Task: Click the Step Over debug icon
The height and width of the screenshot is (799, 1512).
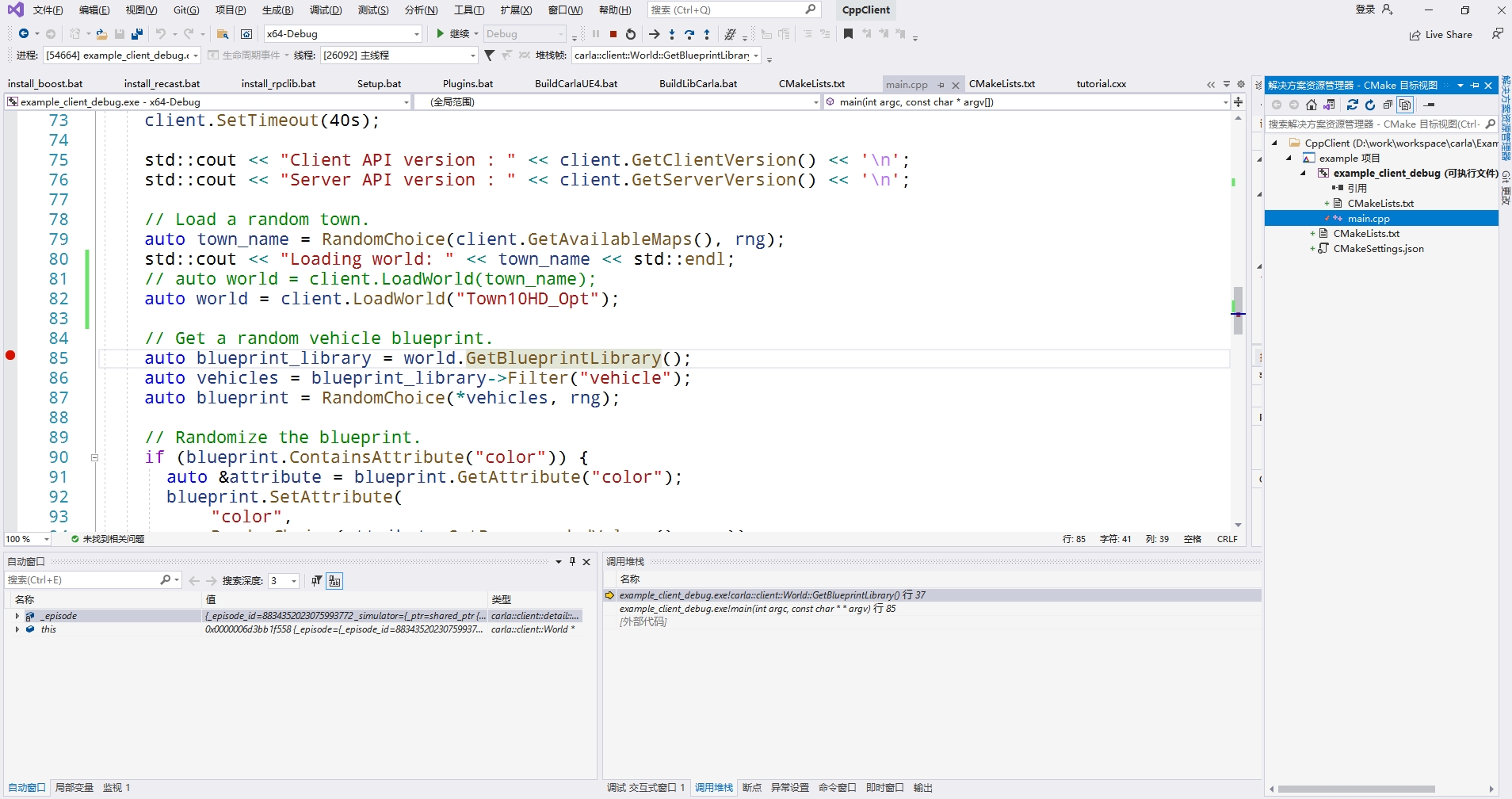Action: pyautogui.click(x=689, y=34)
